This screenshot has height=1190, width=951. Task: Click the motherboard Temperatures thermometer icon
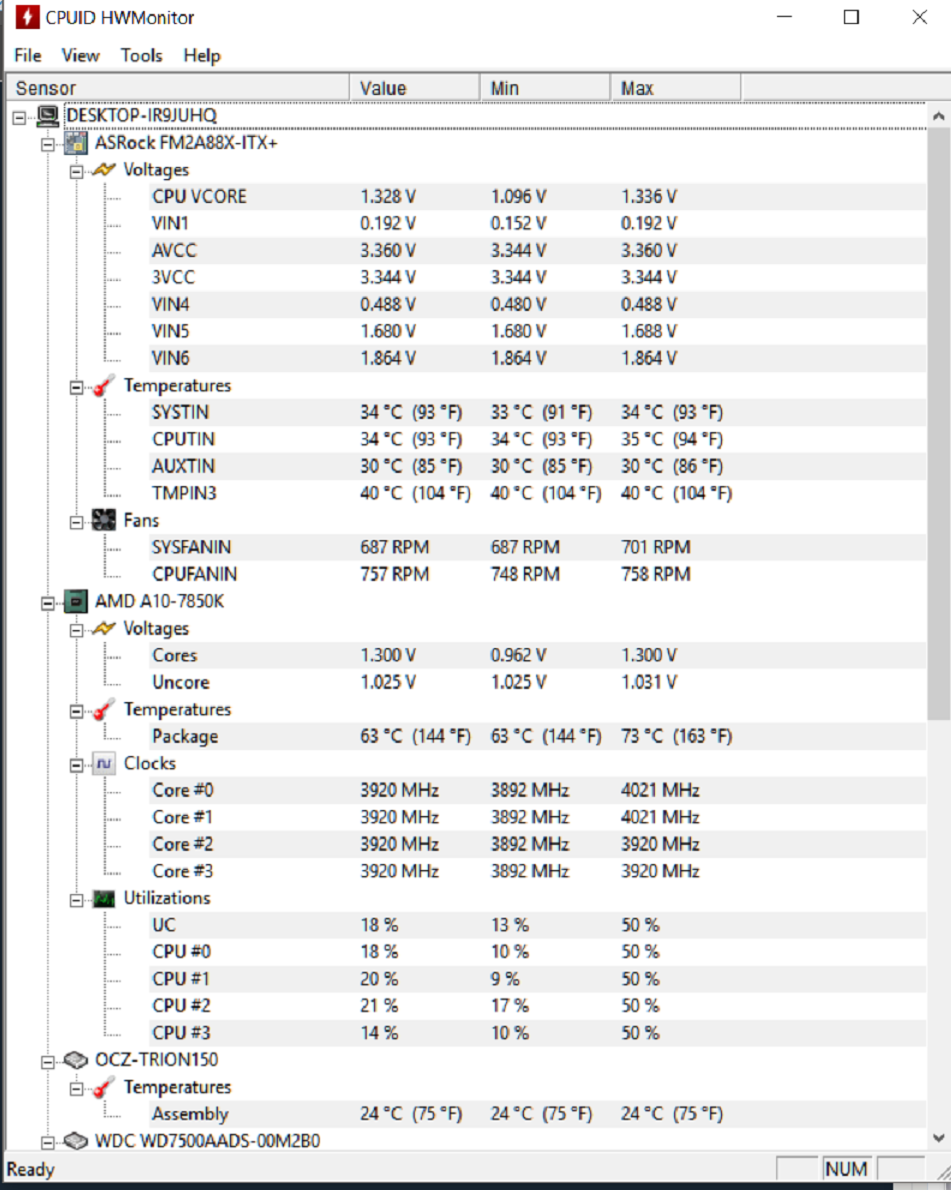coord(103,386)
